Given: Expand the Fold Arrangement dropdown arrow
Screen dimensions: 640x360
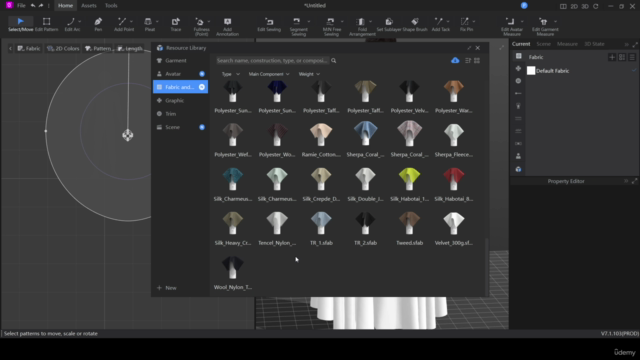Looking at the screenshot, I should [x=371, y=21].
